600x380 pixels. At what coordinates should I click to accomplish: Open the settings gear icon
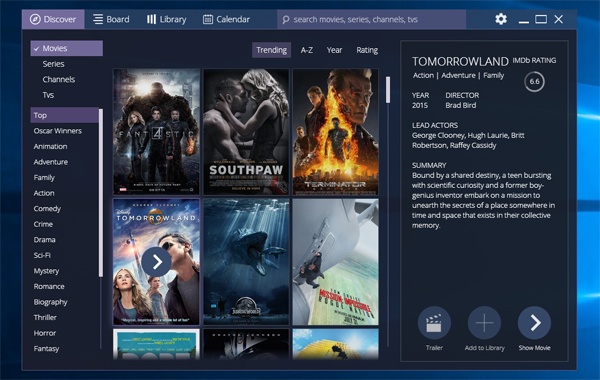501,19
